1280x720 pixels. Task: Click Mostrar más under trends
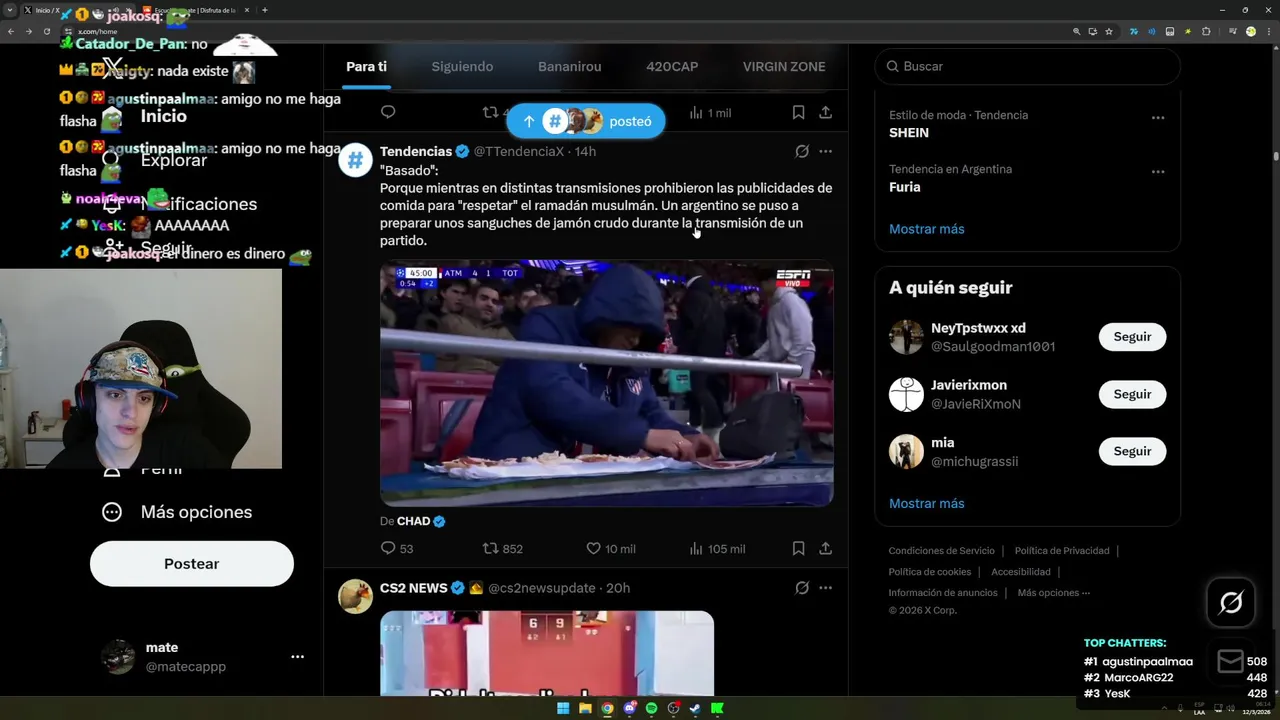(927, 229)
